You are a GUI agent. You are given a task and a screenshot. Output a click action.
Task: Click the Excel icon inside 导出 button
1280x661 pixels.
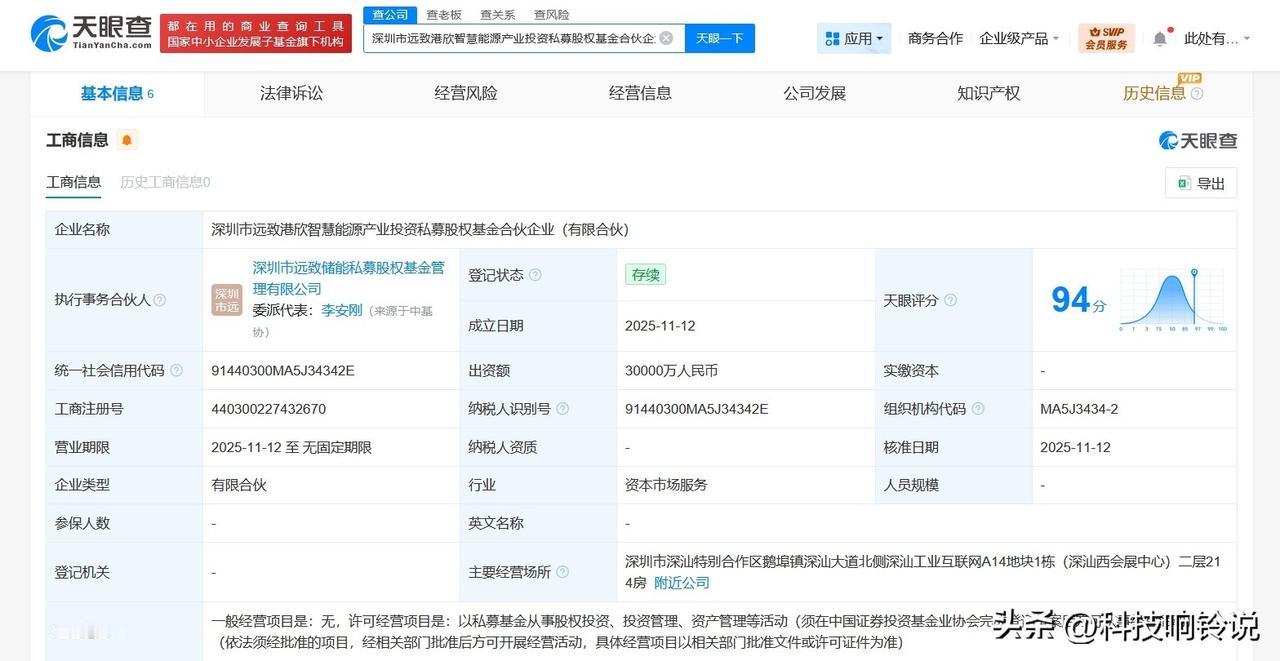(1184, 183)
